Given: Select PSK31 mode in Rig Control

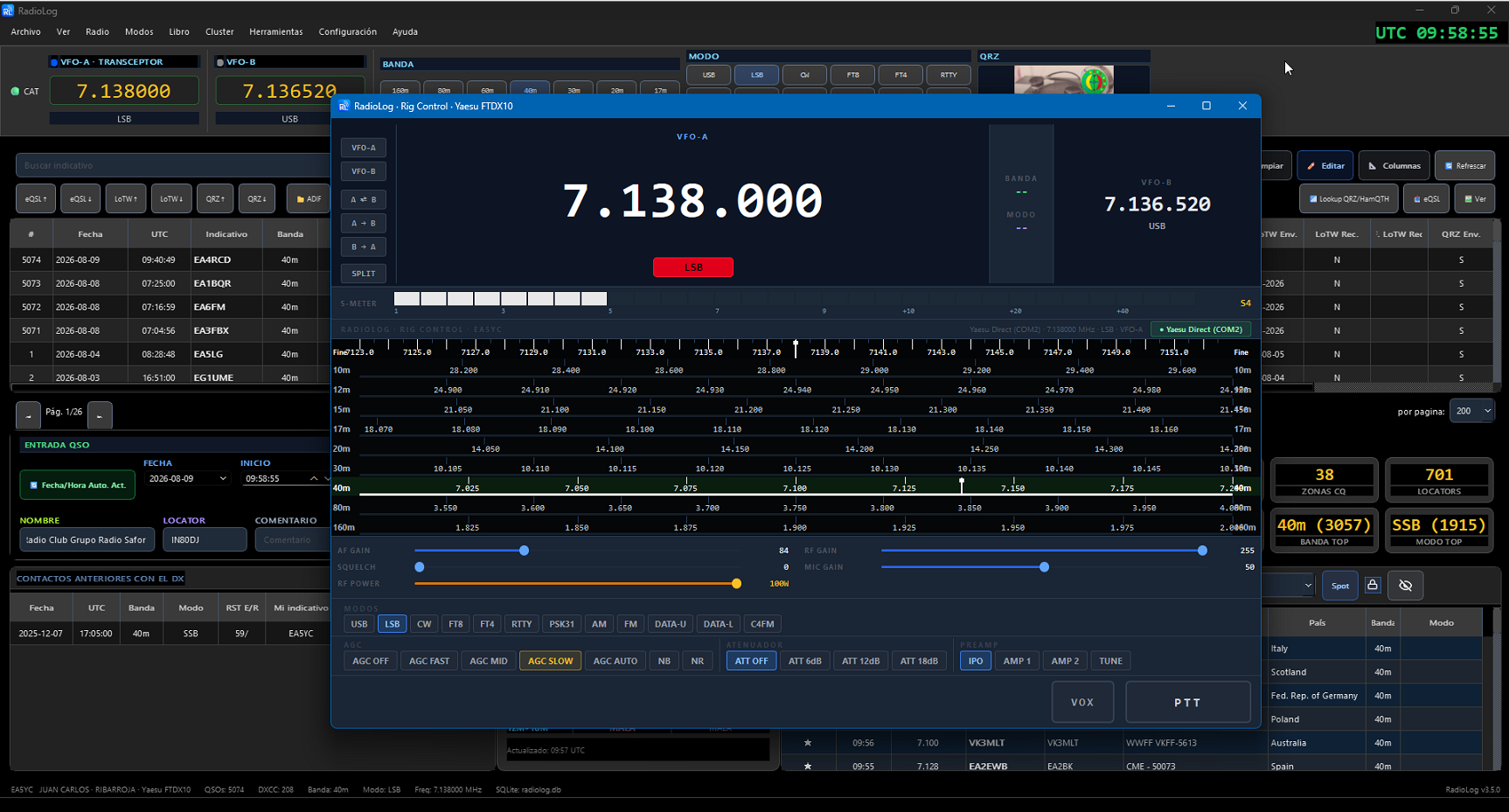Looking at the screenshot, I should pos(561,624).
